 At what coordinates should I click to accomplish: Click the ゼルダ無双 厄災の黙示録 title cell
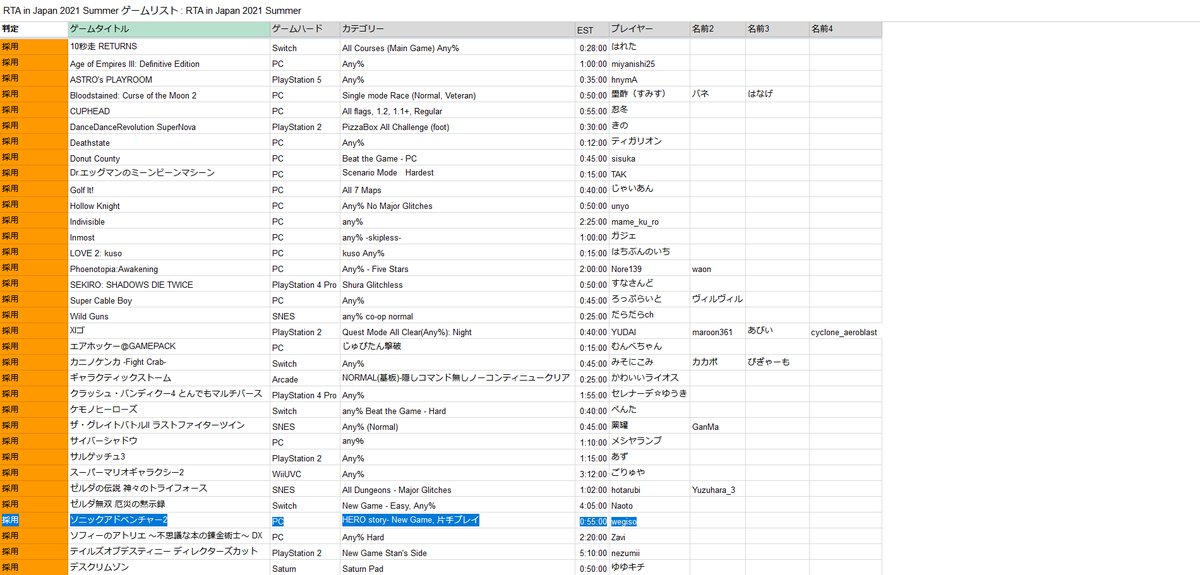point(168,505)
